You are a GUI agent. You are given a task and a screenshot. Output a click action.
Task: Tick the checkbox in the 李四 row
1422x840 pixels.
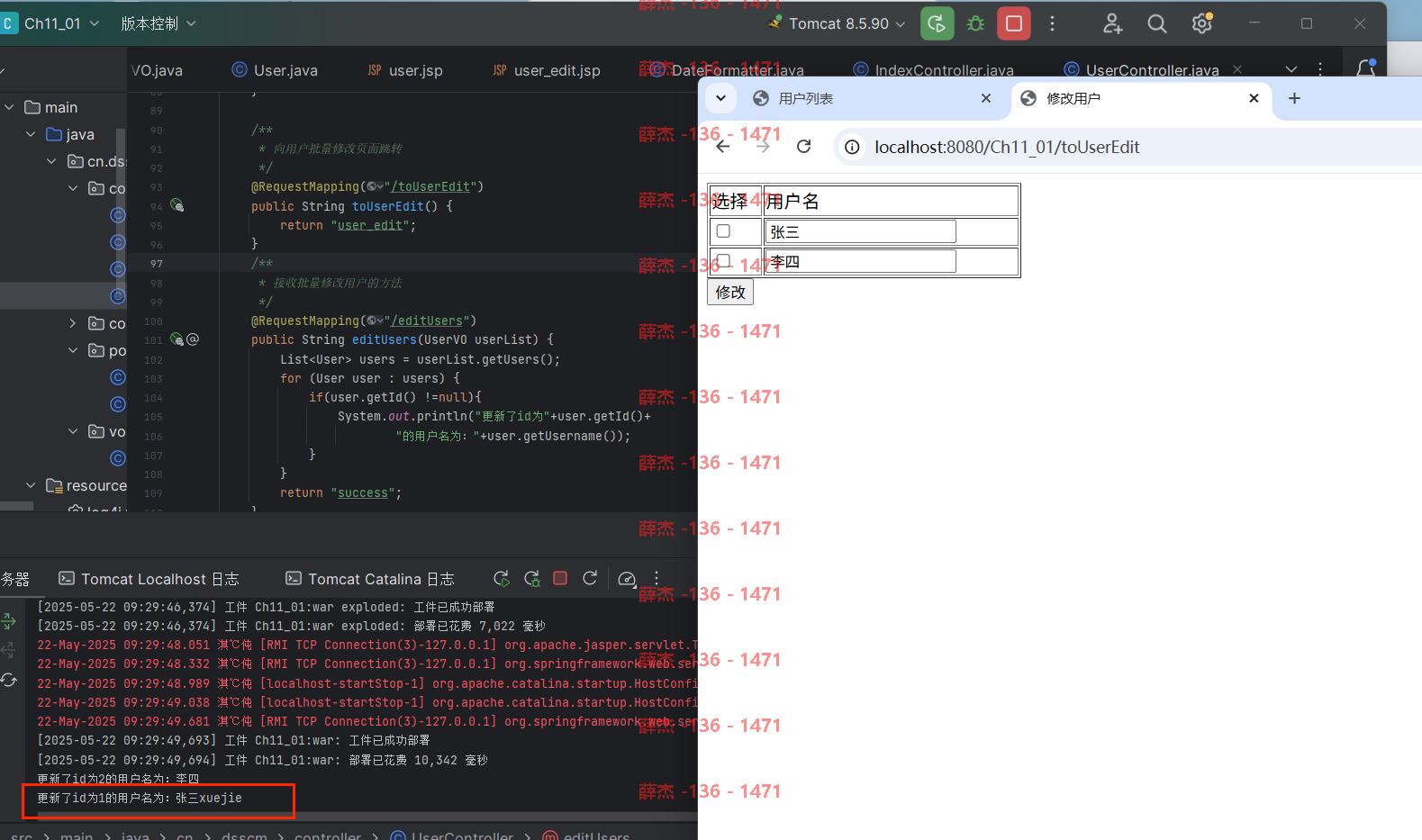(723, 261)
